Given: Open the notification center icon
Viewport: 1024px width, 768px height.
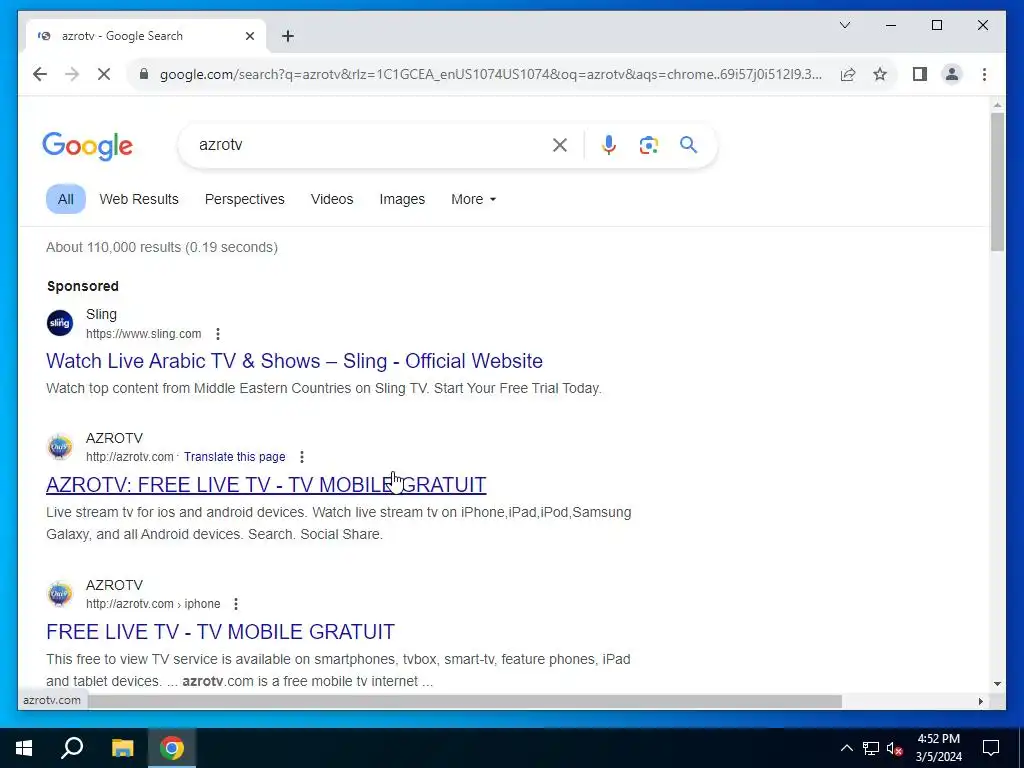Looking at the screenshot, I should [991, 748].
